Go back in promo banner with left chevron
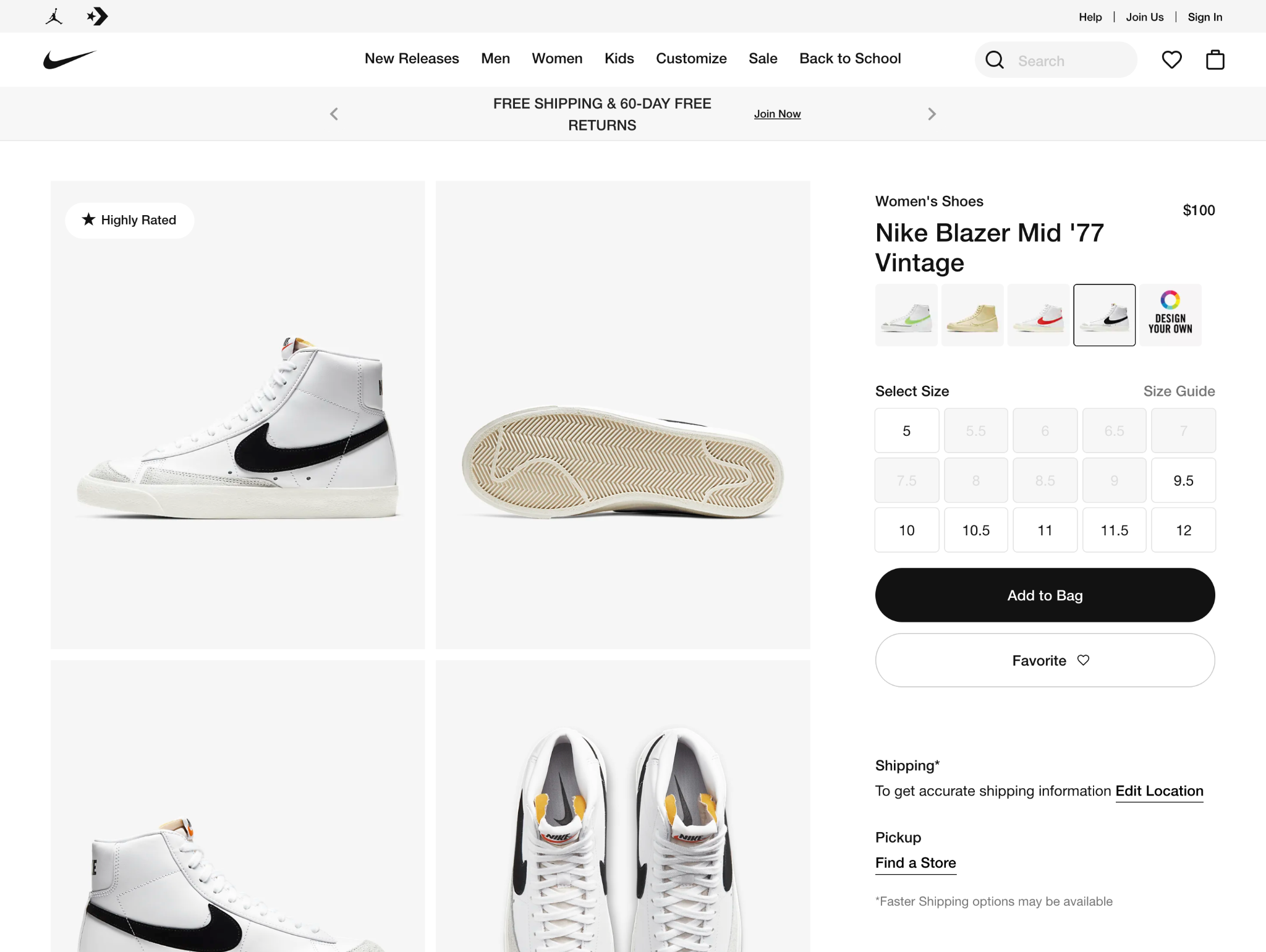The image size is (1266, 952). (x=333, y=113)
